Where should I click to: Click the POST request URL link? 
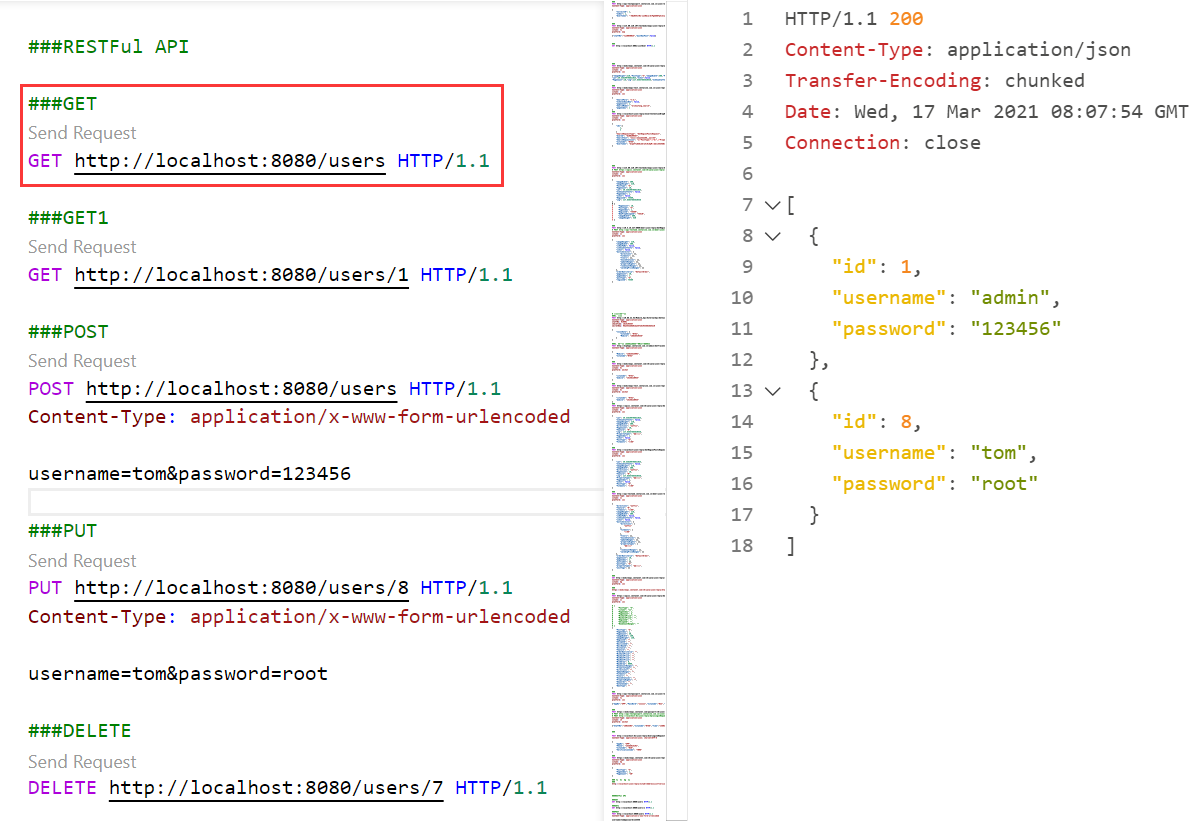pyautogui.click(x=241, y=389)
